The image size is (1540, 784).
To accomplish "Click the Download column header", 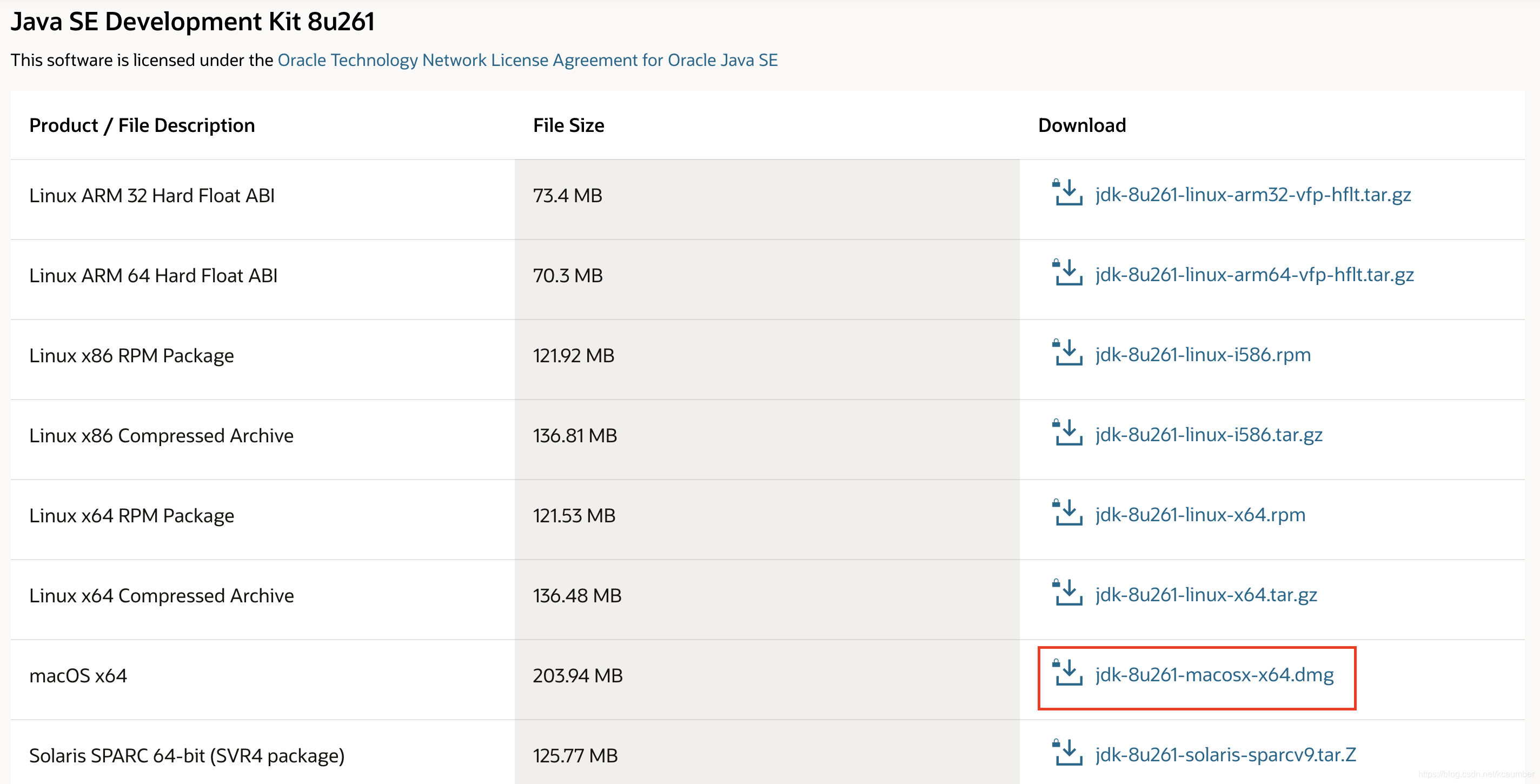I will click(x=1082, y=125).
